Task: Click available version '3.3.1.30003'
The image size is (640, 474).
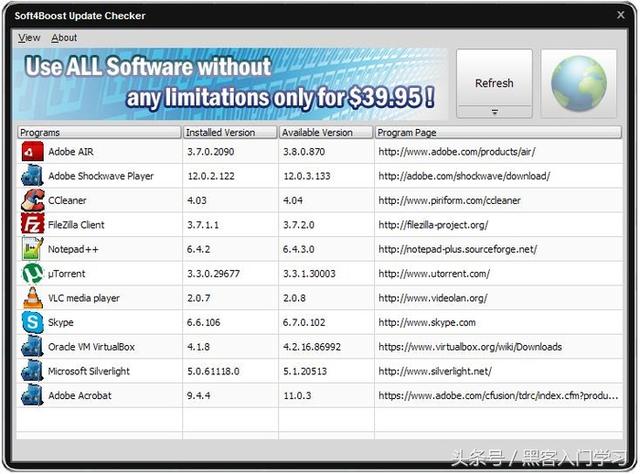Action: [309, 274]
